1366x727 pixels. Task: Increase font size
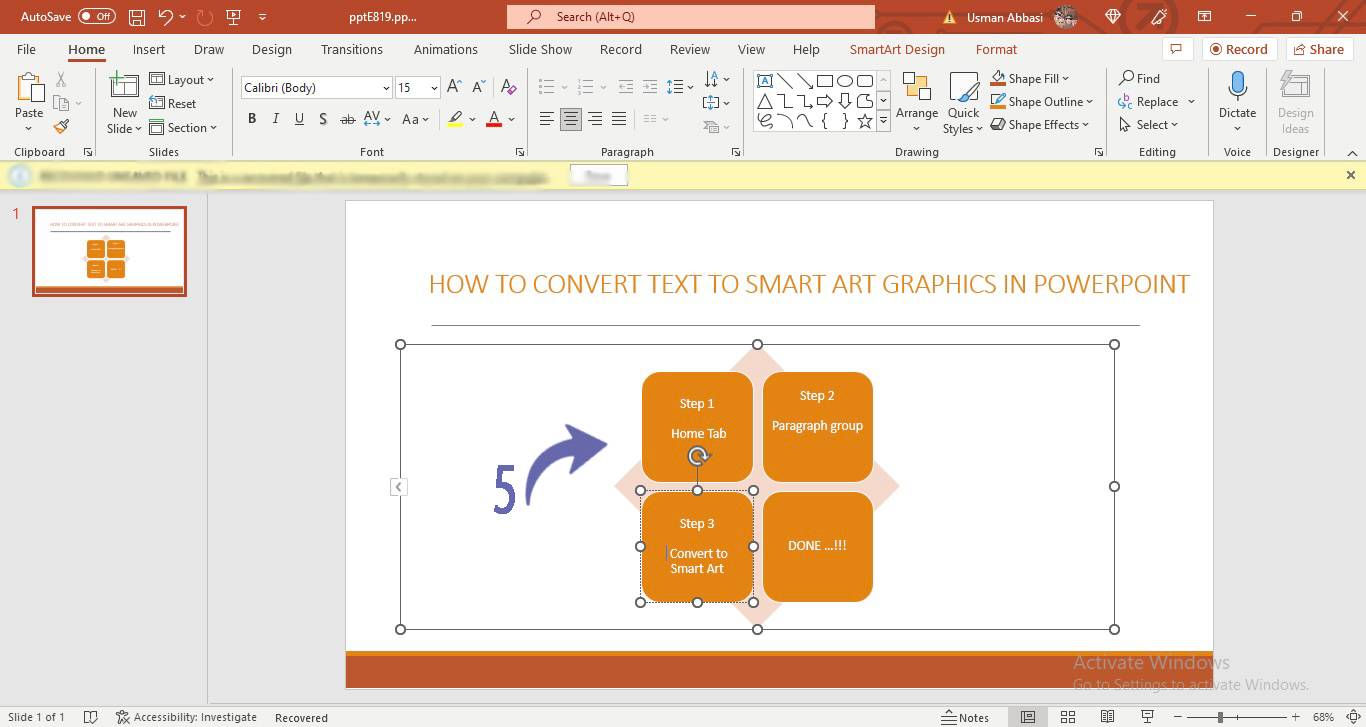point(454,88)
